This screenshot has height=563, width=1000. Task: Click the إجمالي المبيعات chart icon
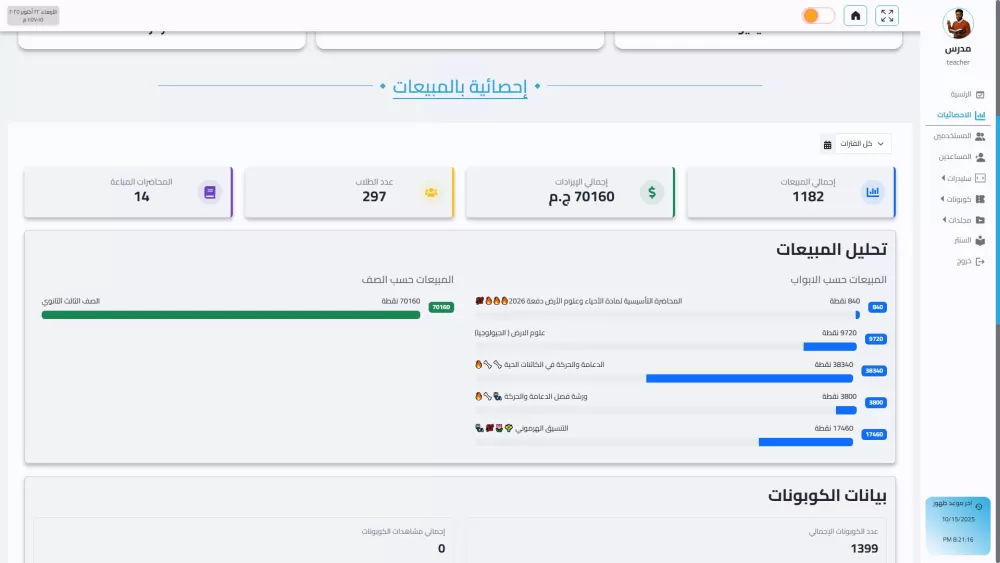[873, 192]
